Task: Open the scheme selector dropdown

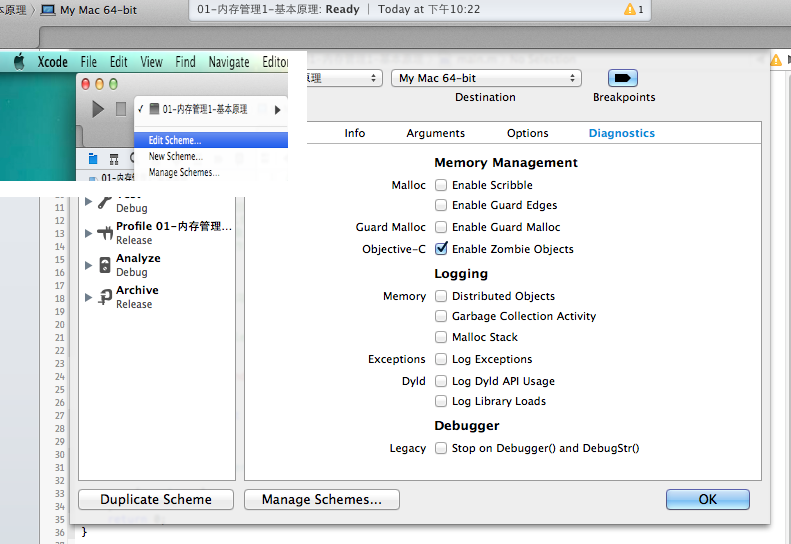Action: coord(344,78)
